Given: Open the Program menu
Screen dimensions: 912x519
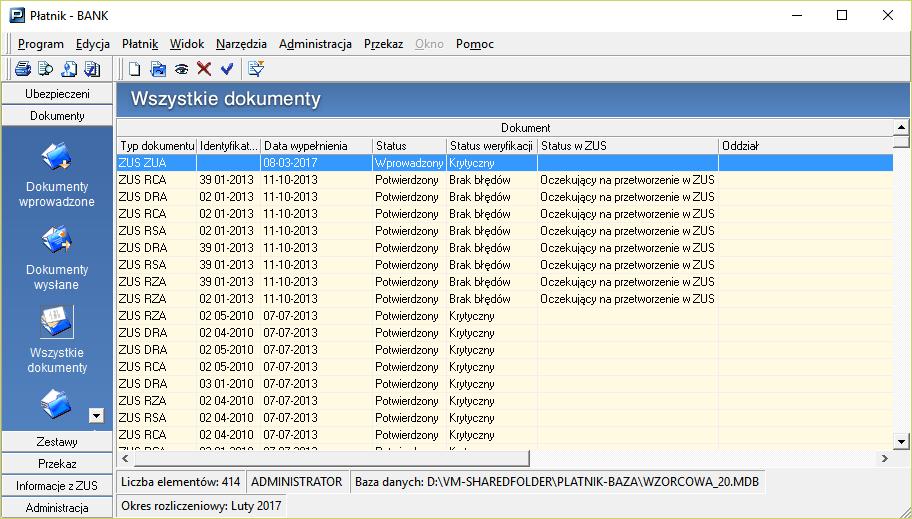Looking at the screenshot, I should click(x=41, y=44).
